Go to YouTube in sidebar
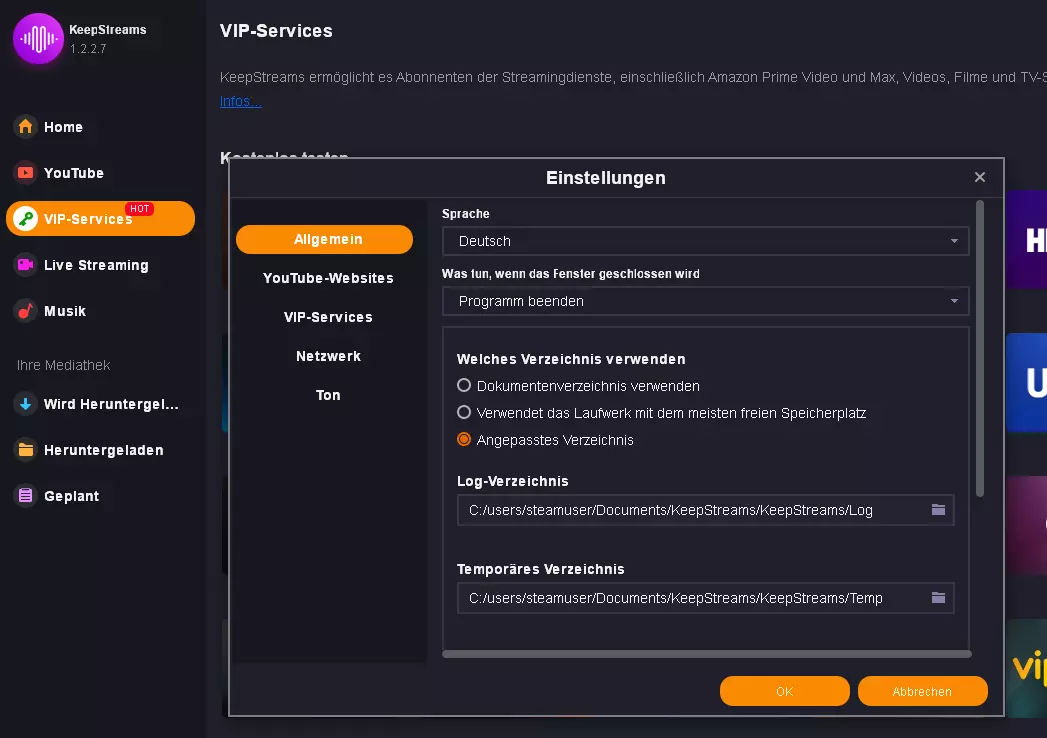The width and height of the screenshot is (1047, 738). 73,173
